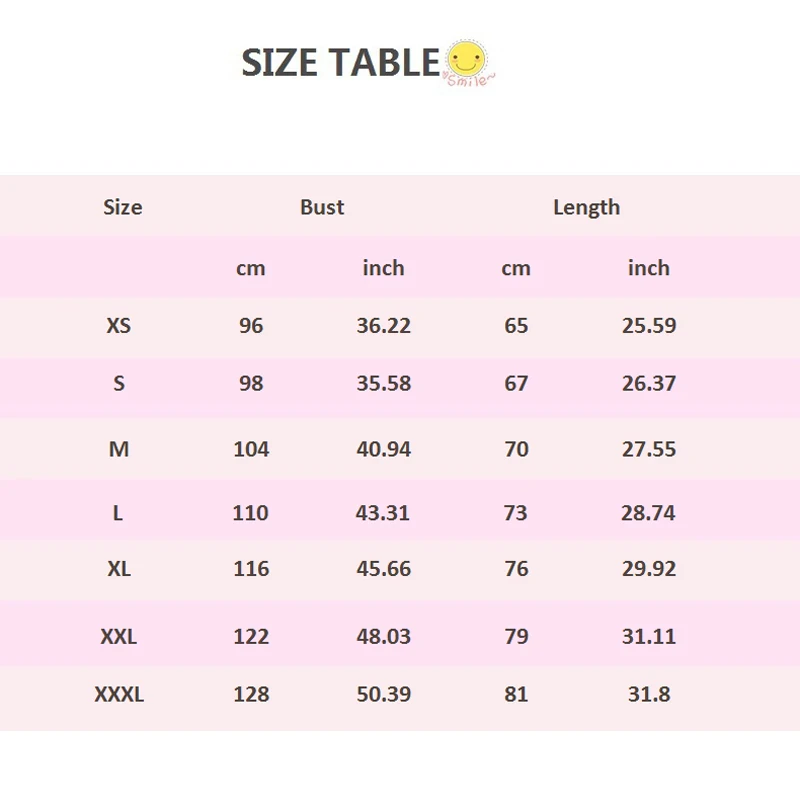
Task: Click the XXXL size row label
Action: pos(119,694)
